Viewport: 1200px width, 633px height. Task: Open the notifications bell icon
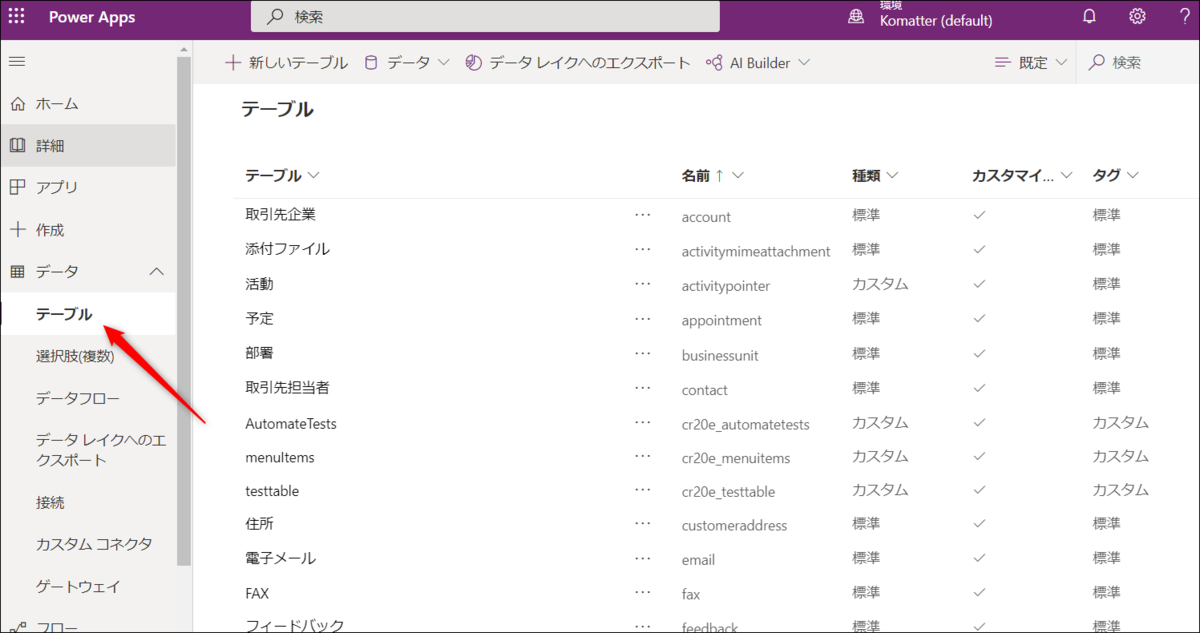point(1089,16)
